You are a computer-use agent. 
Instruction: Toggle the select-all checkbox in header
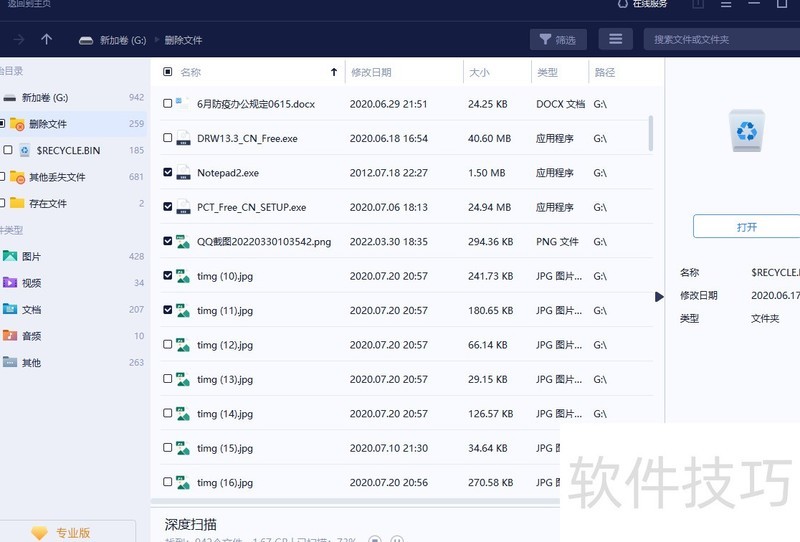[168, 72]
